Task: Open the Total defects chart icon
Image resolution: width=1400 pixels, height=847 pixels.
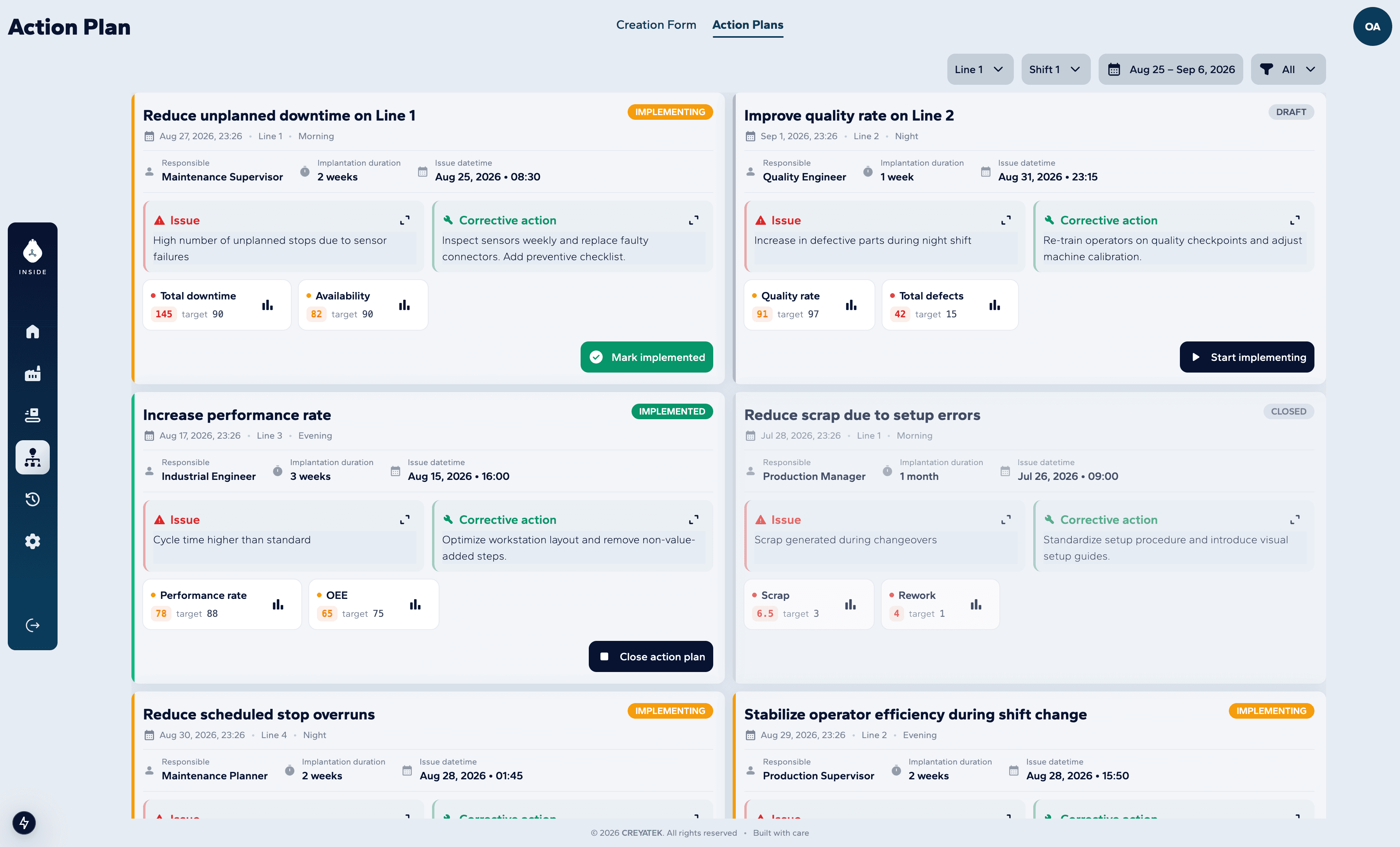Action: [x=994, y=305]
